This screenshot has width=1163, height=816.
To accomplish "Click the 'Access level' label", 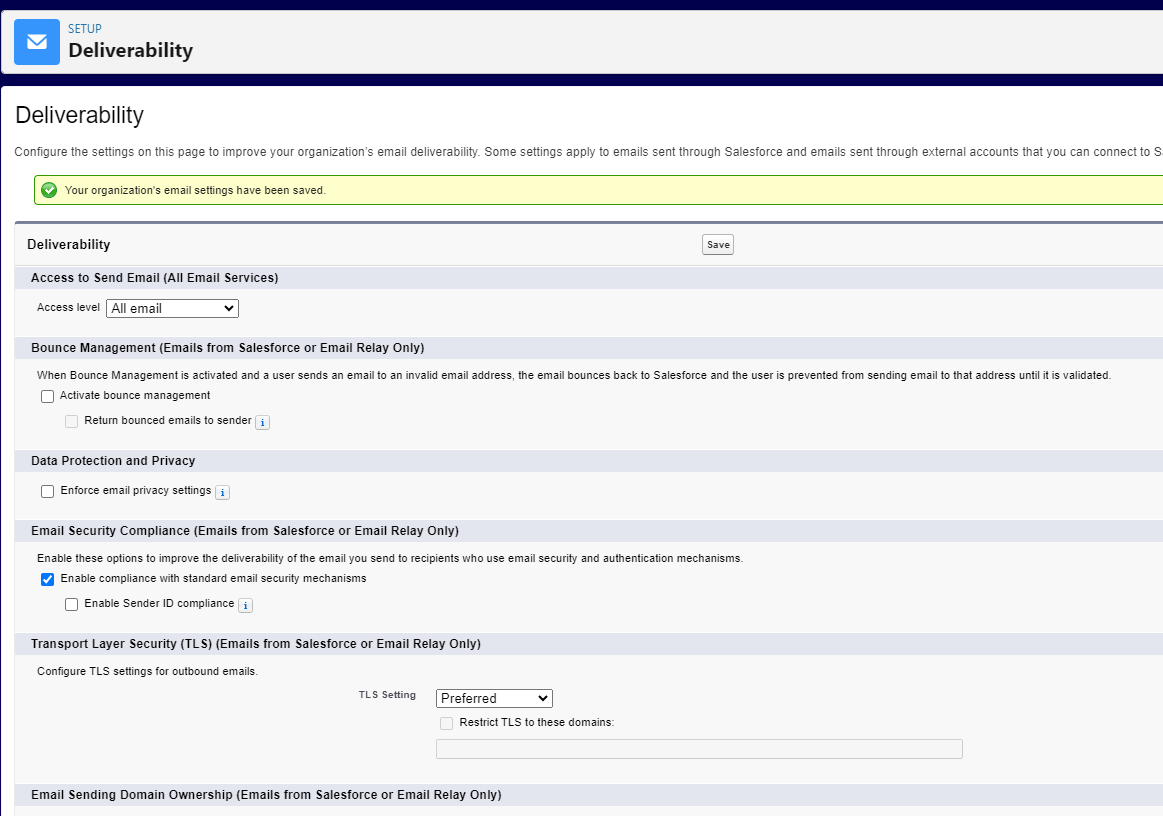I will pos(68,307).
